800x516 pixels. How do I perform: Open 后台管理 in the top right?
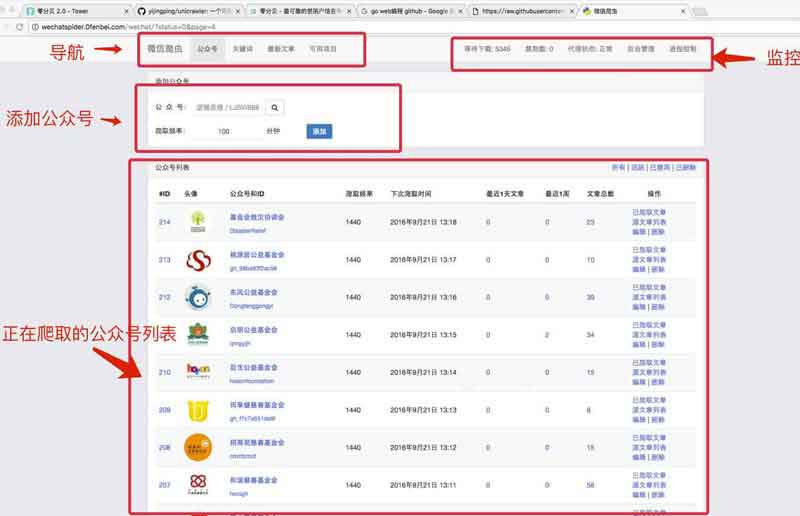tap(640, 48)
